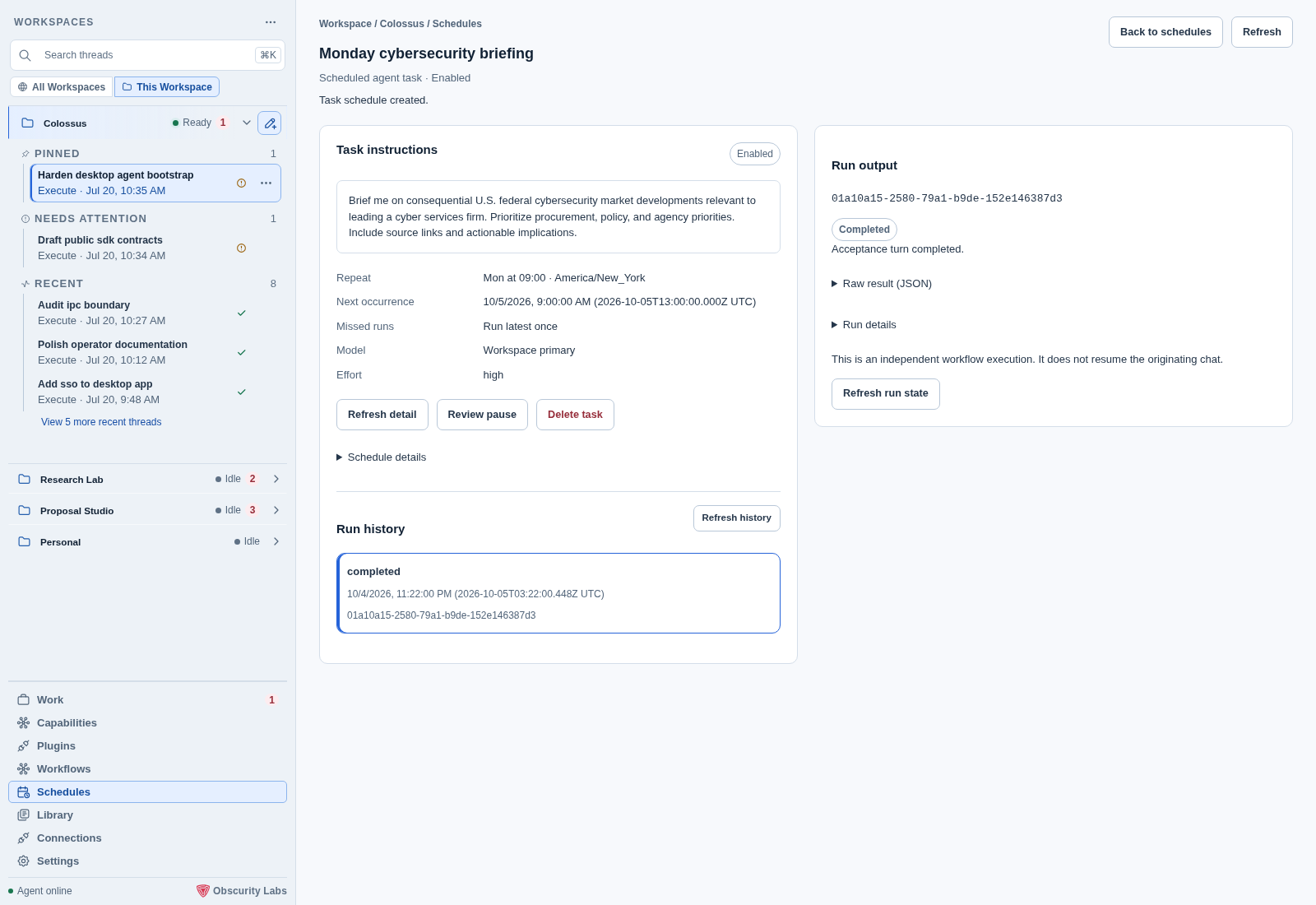Screen dimensions: 1316x905
Task: Click the Refresh run state button
Action: tap(886, 394)
